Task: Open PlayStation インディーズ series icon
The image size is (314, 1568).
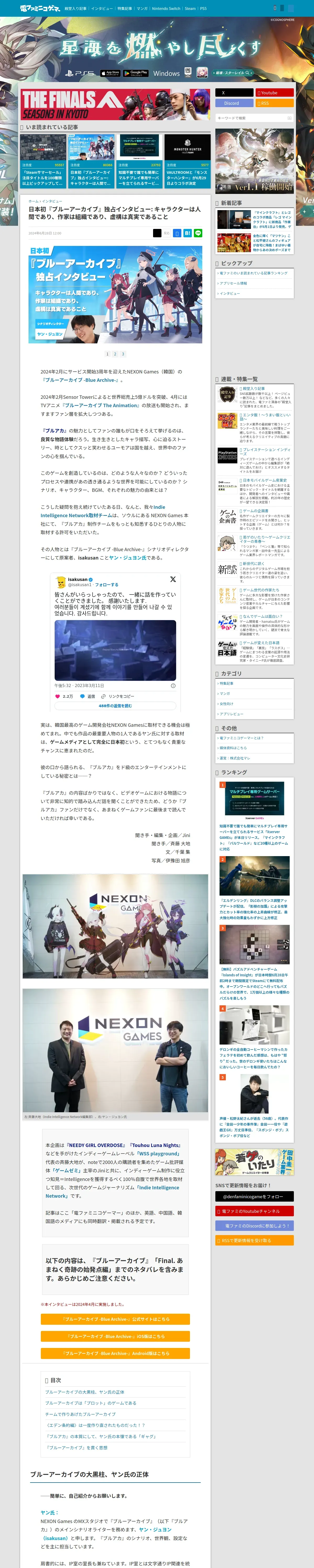Action: [x=227, y=455]
